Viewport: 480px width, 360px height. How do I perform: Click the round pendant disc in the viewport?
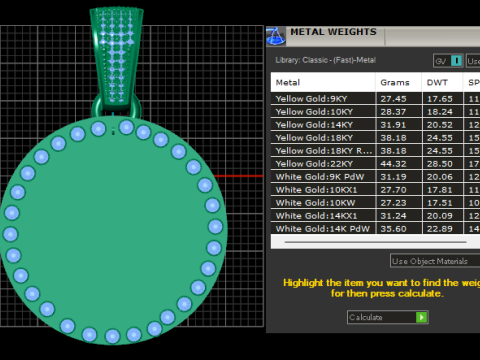point(113,230)
